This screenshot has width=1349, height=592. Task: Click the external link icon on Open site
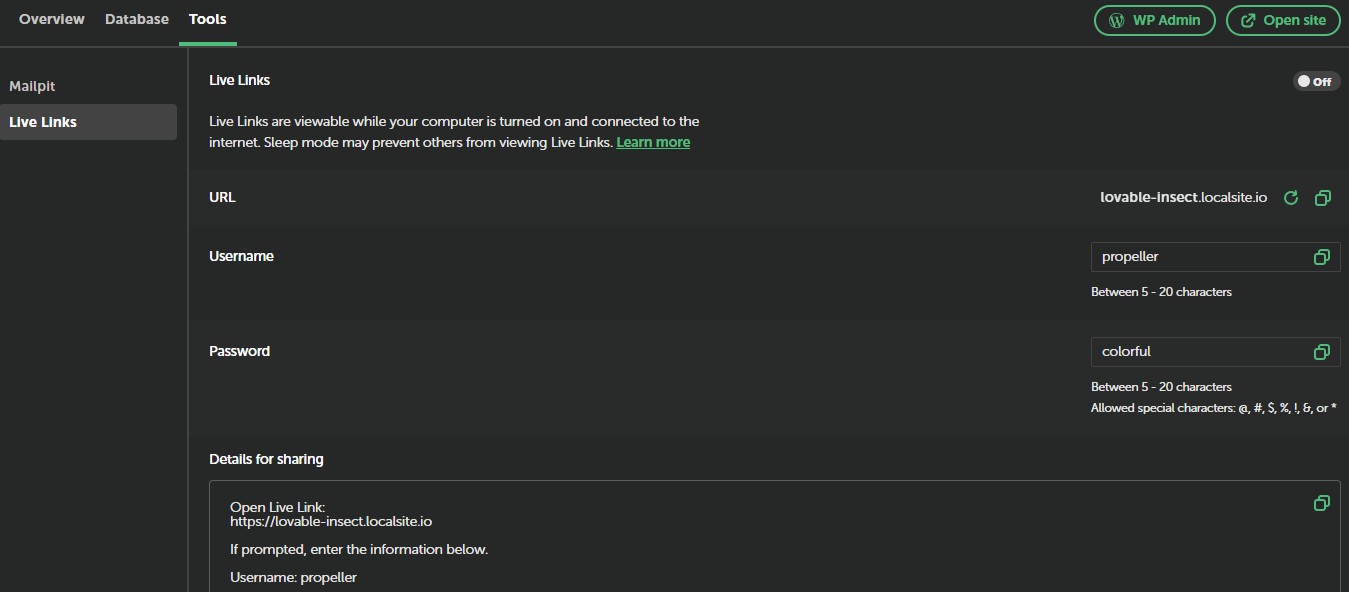tap(1248, 21)
